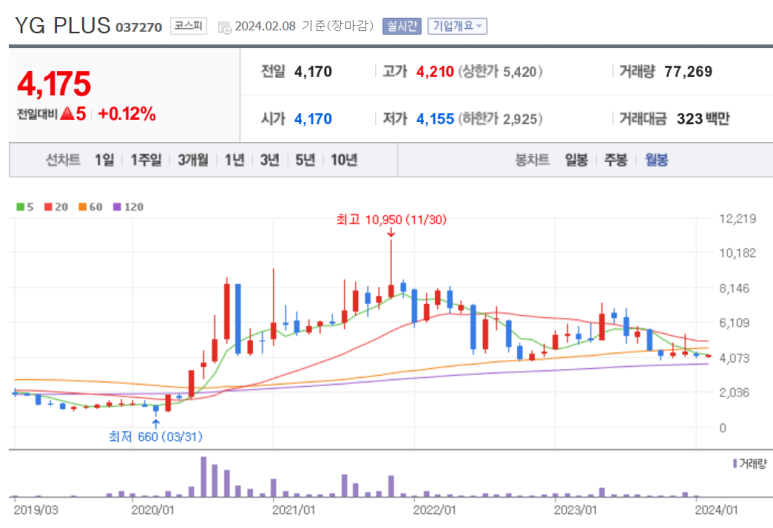This screenshot has height=528, width=773.
Task: Click the red 20-period moving average legend swatch
Action: pos(48,207)
